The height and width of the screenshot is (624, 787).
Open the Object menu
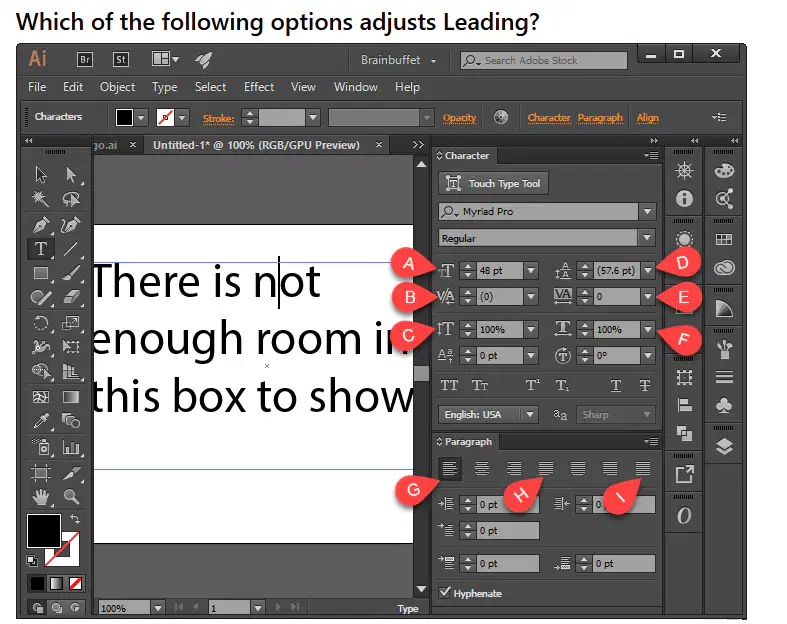coord(117,87)
